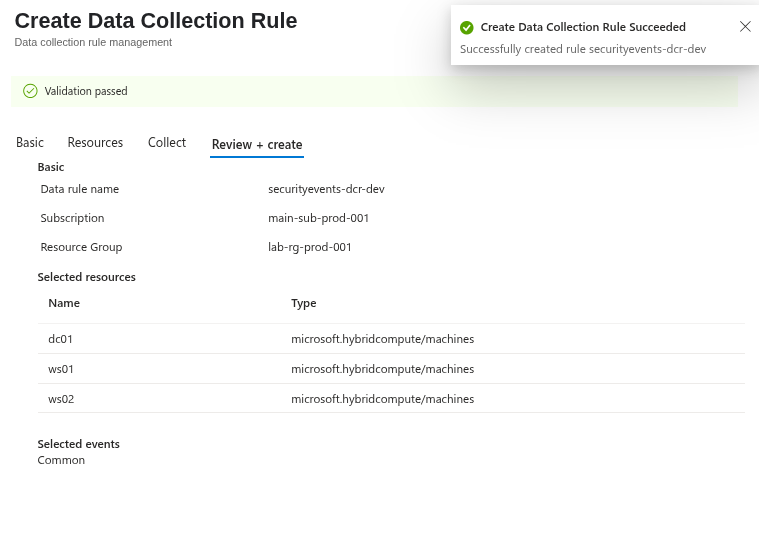759x539 pixels.
Task: Click the green success checkmark icon
Action: (x=467, y=28)
